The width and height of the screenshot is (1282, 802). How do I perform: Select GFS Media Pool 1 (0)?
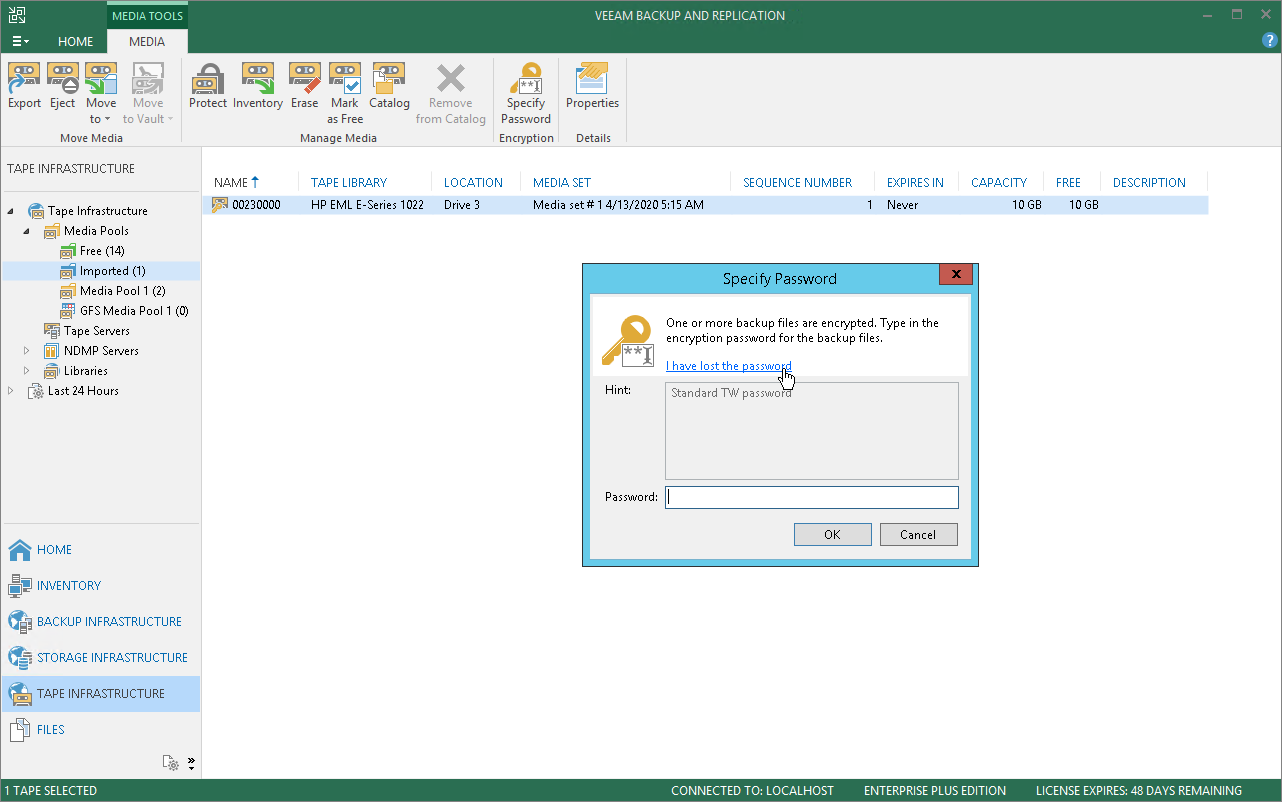(134, 311)
